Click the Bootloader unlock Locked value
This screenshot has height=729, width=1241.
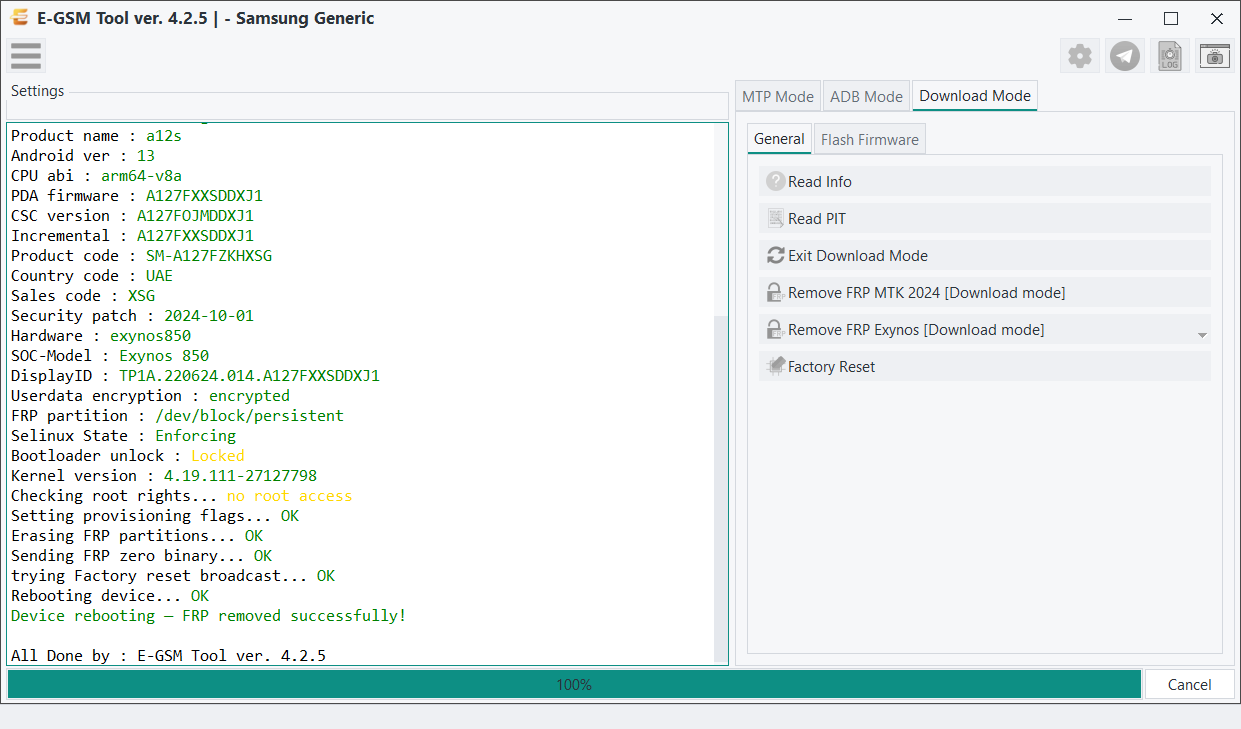tap(218, 455)
